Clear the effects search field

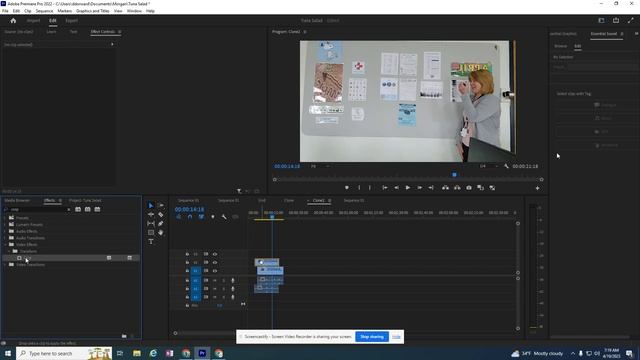coord(68,209)
